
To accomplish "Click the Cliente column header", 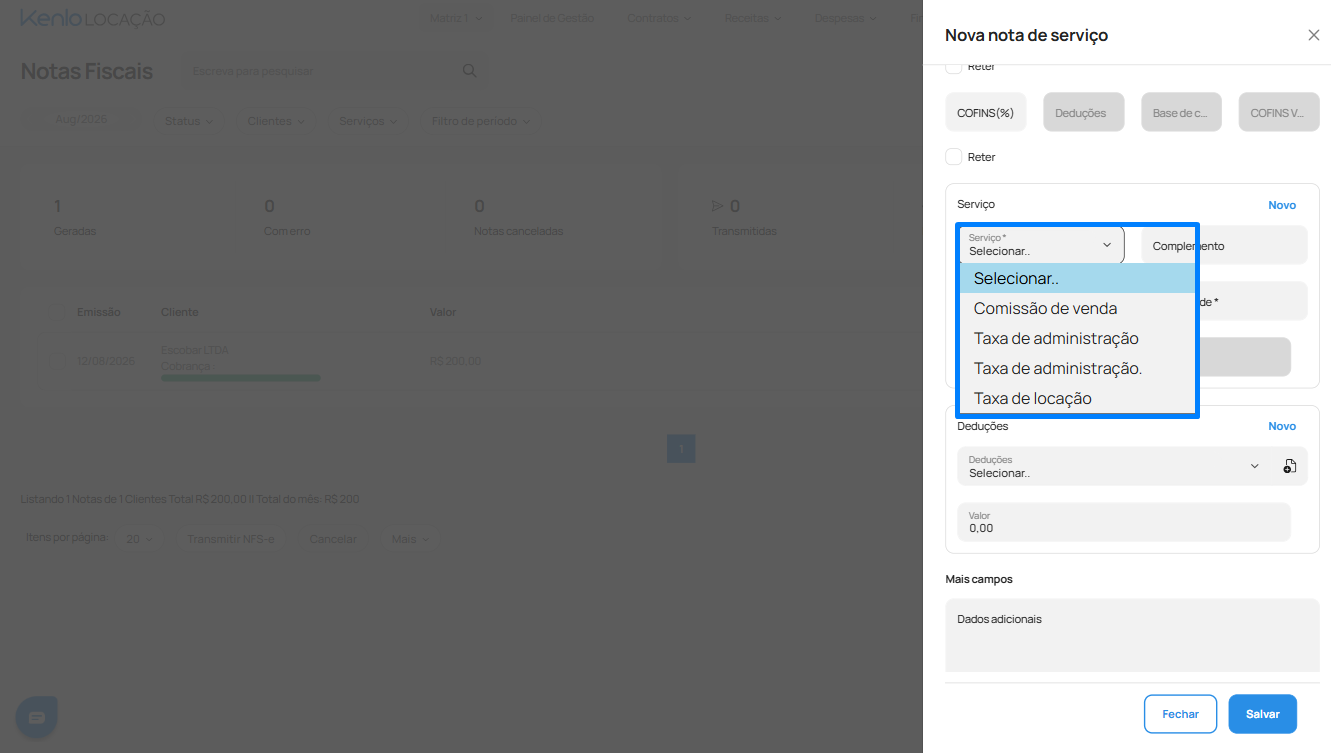I will (180, 312).
